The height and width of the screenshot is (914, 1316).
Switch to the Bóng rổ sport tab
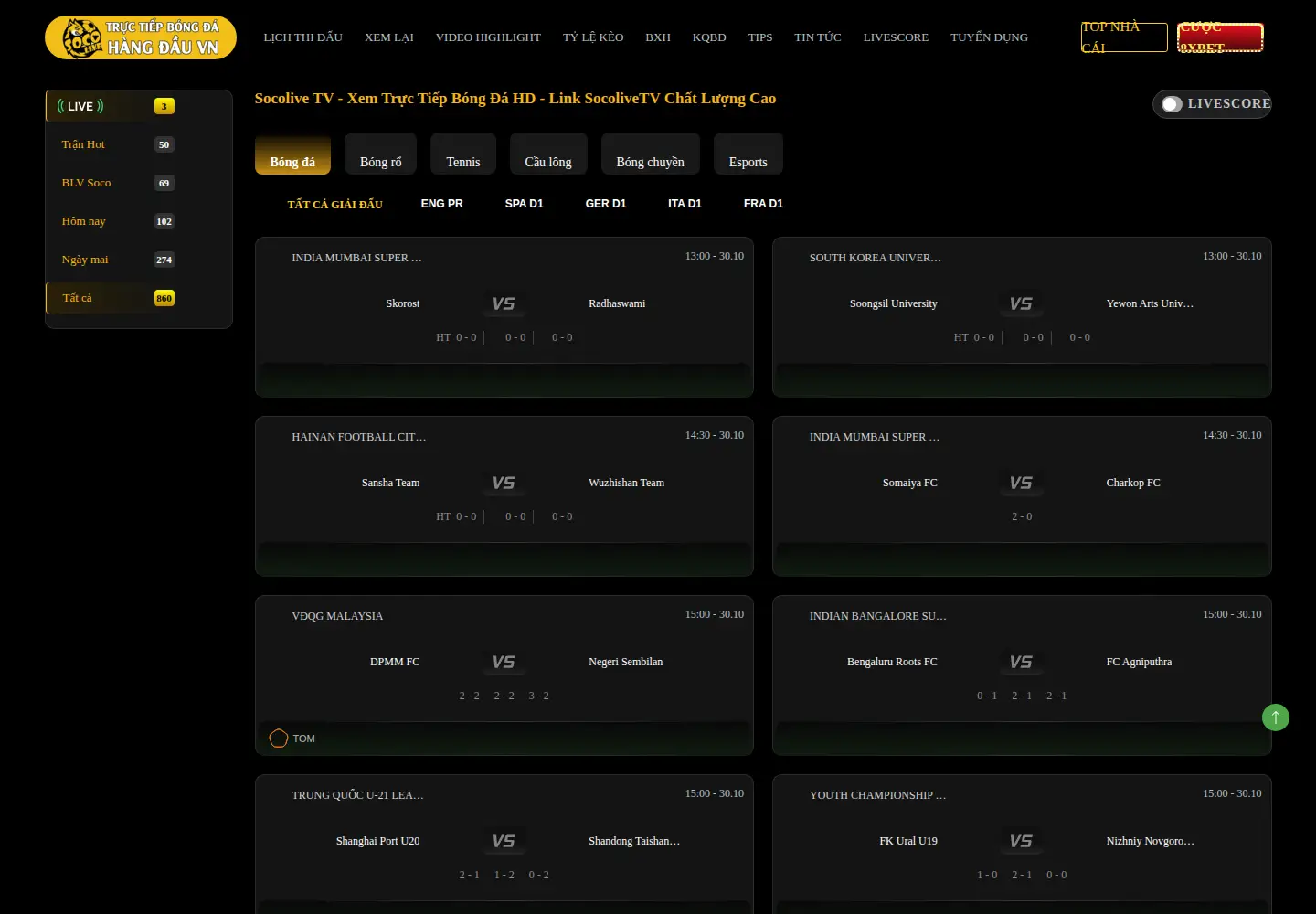[x=381, y=154]
